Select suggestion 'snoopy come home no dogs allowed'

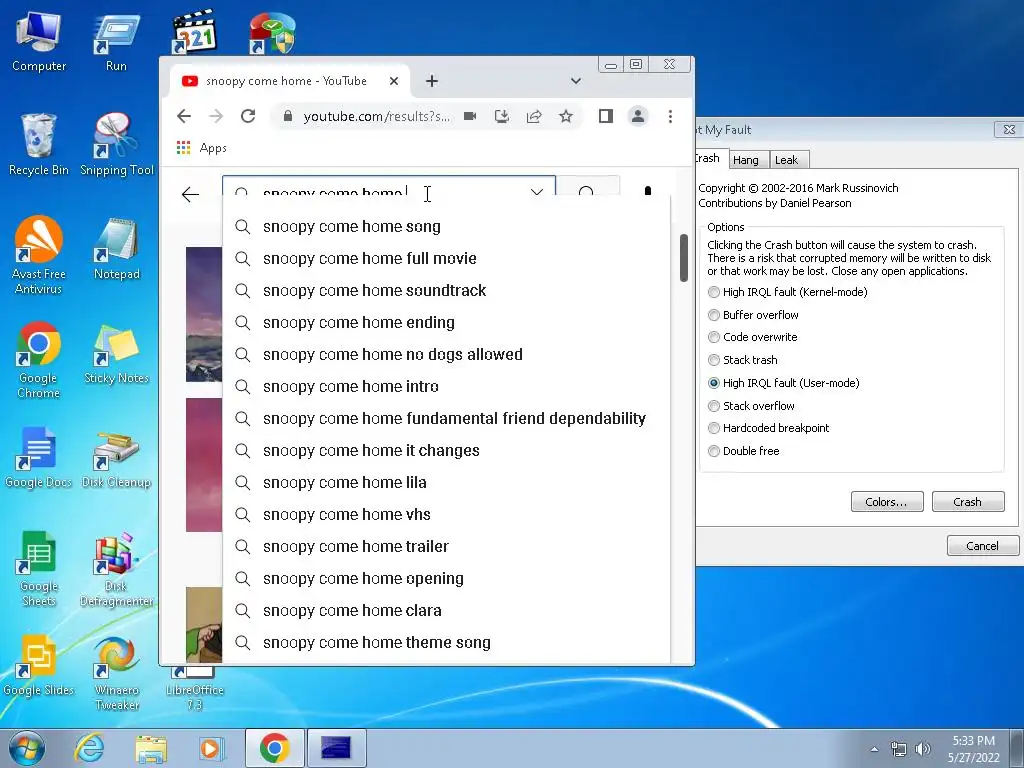click(447, 355)
